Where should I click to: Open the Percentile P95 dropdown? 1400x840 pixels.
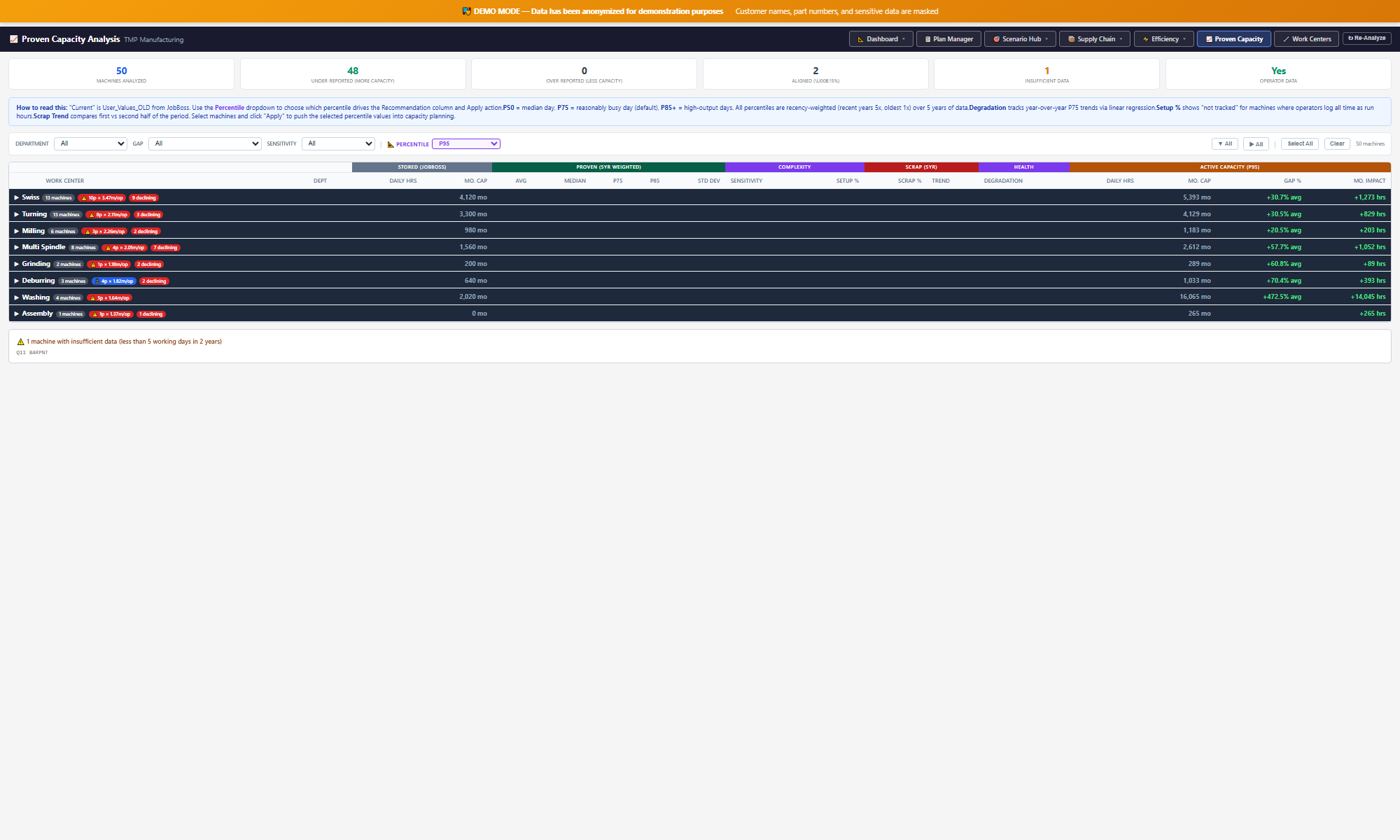(466, 143)
